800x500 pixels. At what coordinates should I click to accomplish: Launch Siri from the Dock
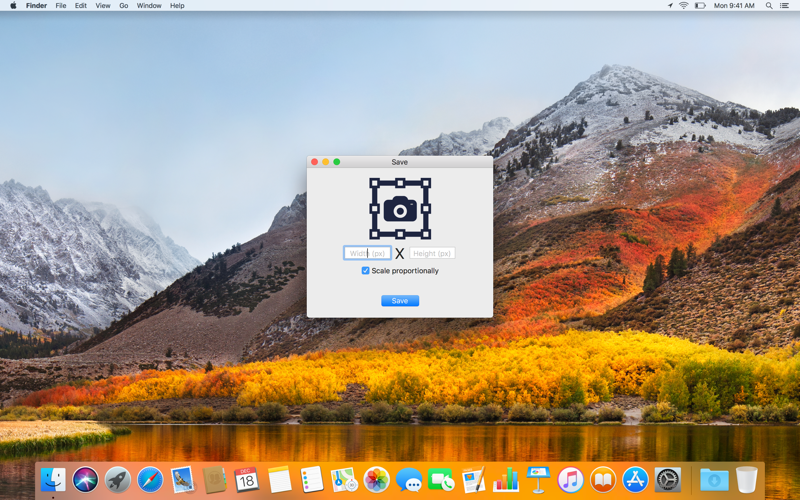pos(85,480)
